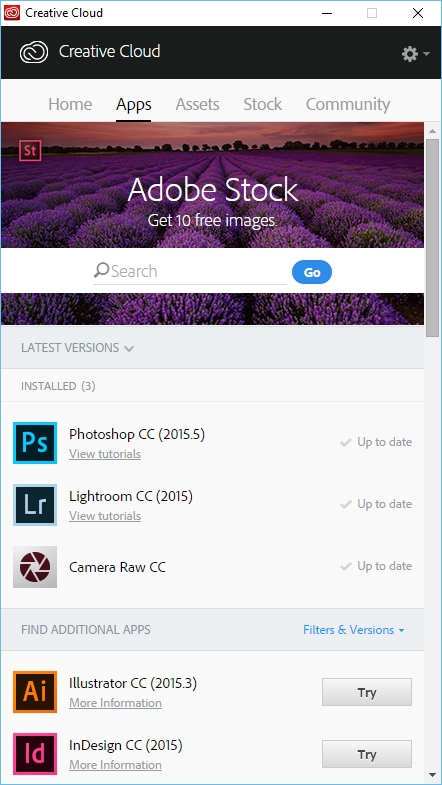Click the Camera Raw CC icon

pyautogui.click(x=35, y=567)
